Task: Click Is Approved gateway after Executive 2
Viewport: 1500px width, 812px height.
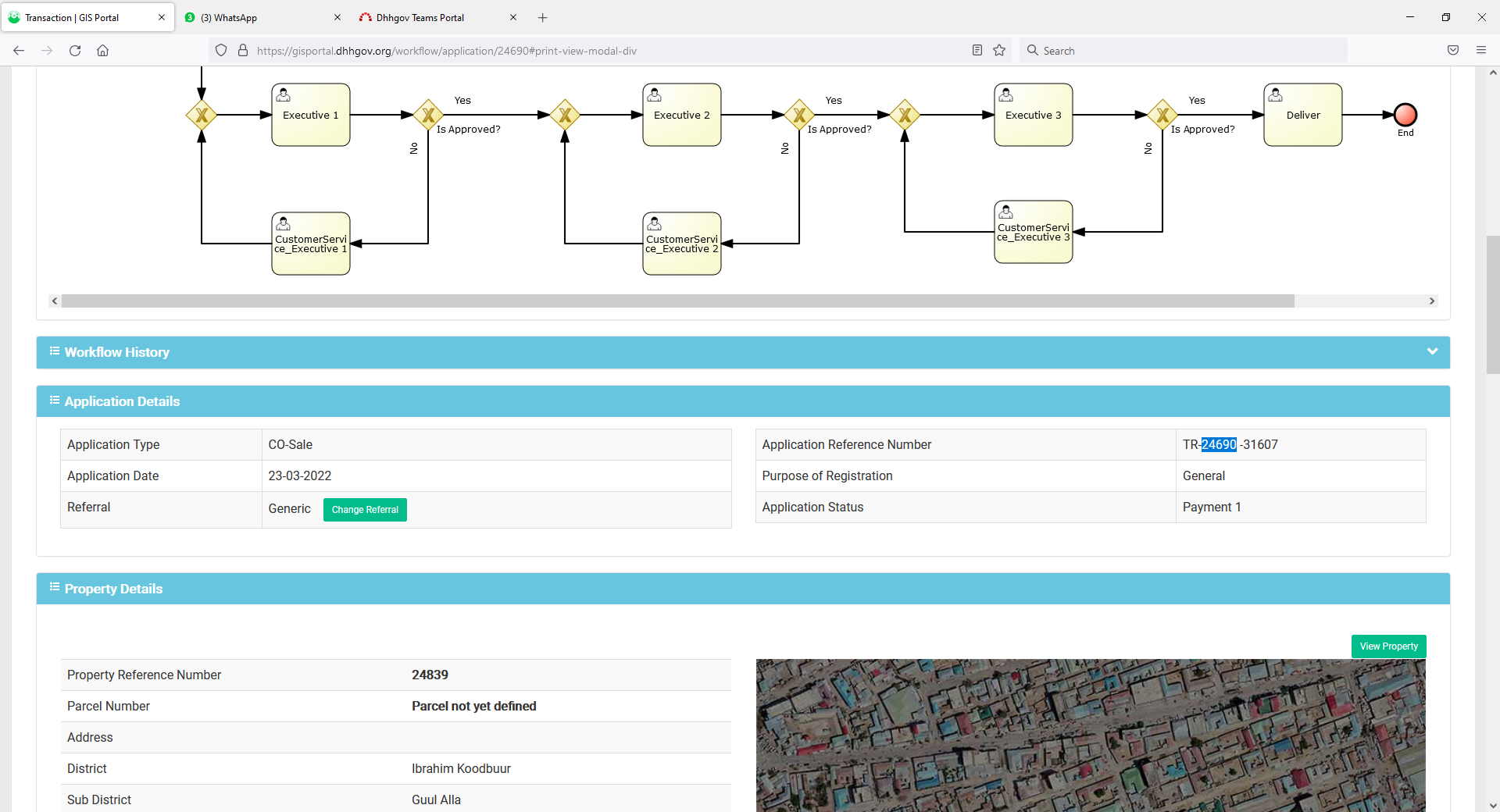Action: 799,115
